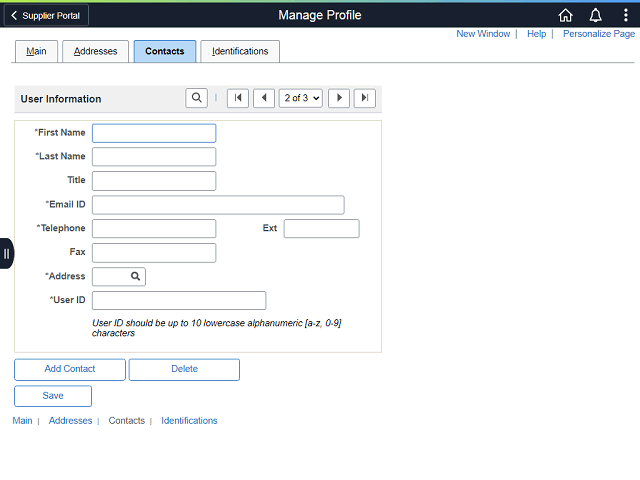Click Personalize Page link
This screenshot has height=480, width=640.
[x=599, y=34]
